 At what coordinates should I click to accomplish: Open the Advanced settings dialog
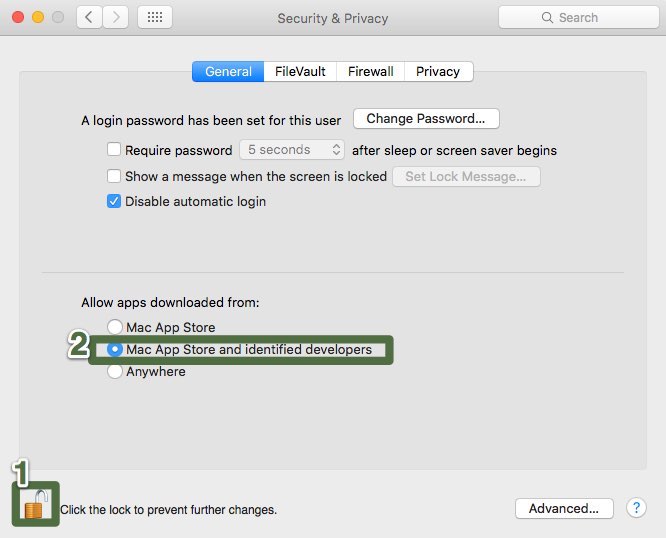point(564,508)
